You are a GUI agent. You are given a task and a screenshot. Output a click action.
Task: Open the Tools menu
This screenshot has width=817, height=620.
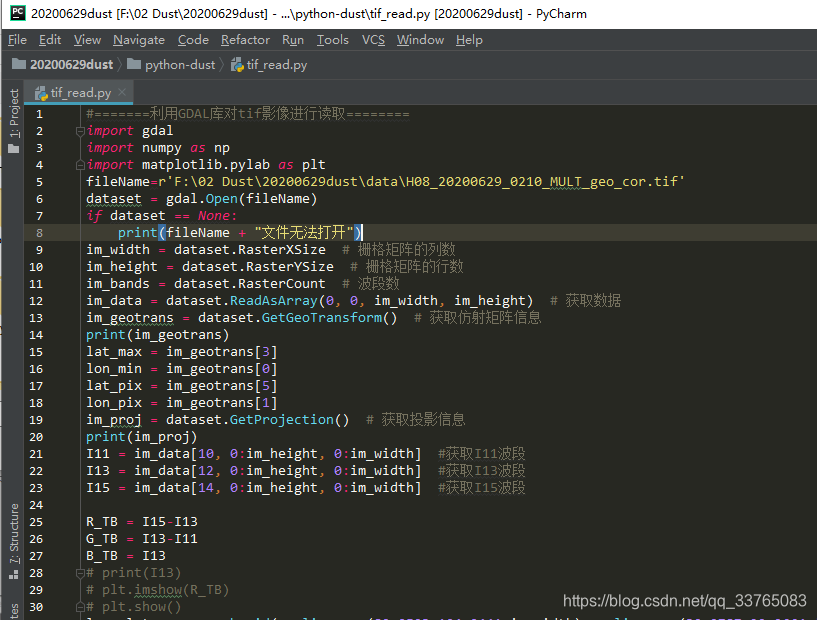[x=333, y=40]
